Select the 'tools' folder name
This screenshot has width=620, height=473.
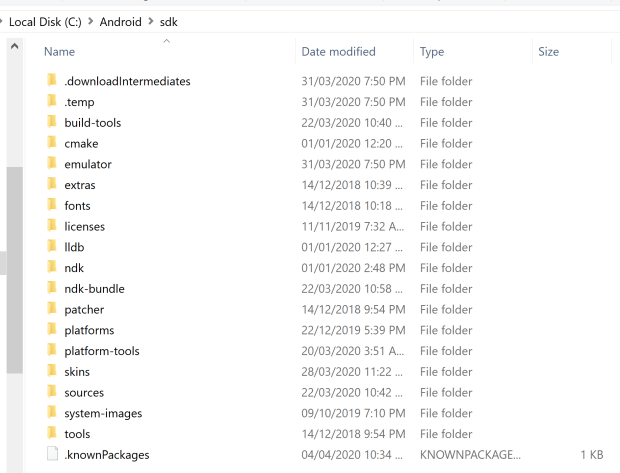click(78, 434)
